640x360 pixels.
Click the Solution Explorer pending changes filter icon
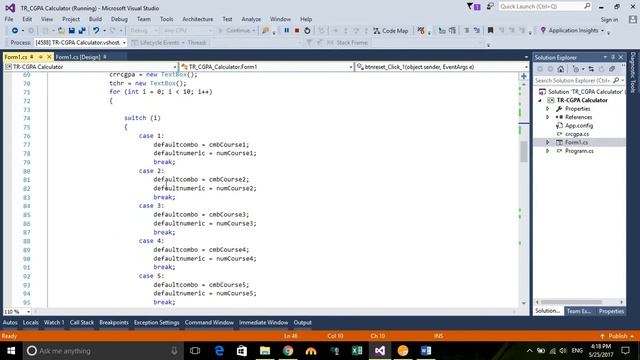(x=576, y=69)
